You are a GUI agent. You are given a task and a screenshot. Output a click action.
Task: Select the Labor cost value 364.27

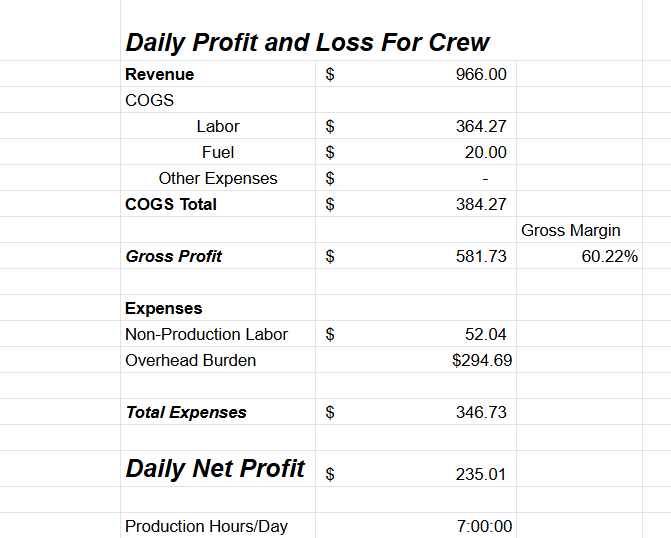[481, 126]
